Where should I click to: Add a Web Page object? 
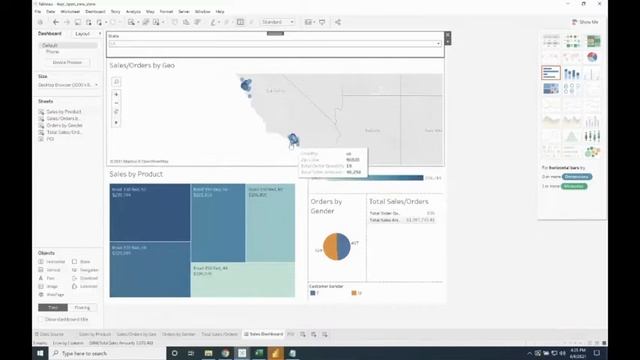[51, 294]
